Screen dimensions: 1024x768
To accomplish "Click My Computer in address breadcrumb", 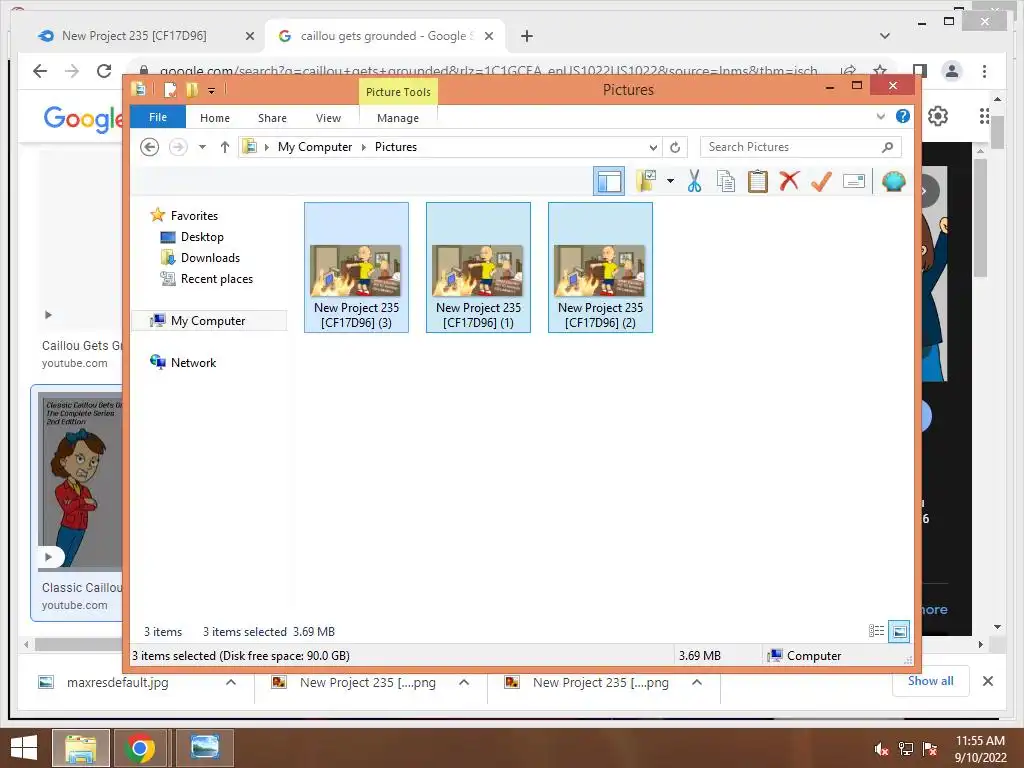I will point(315,147).
